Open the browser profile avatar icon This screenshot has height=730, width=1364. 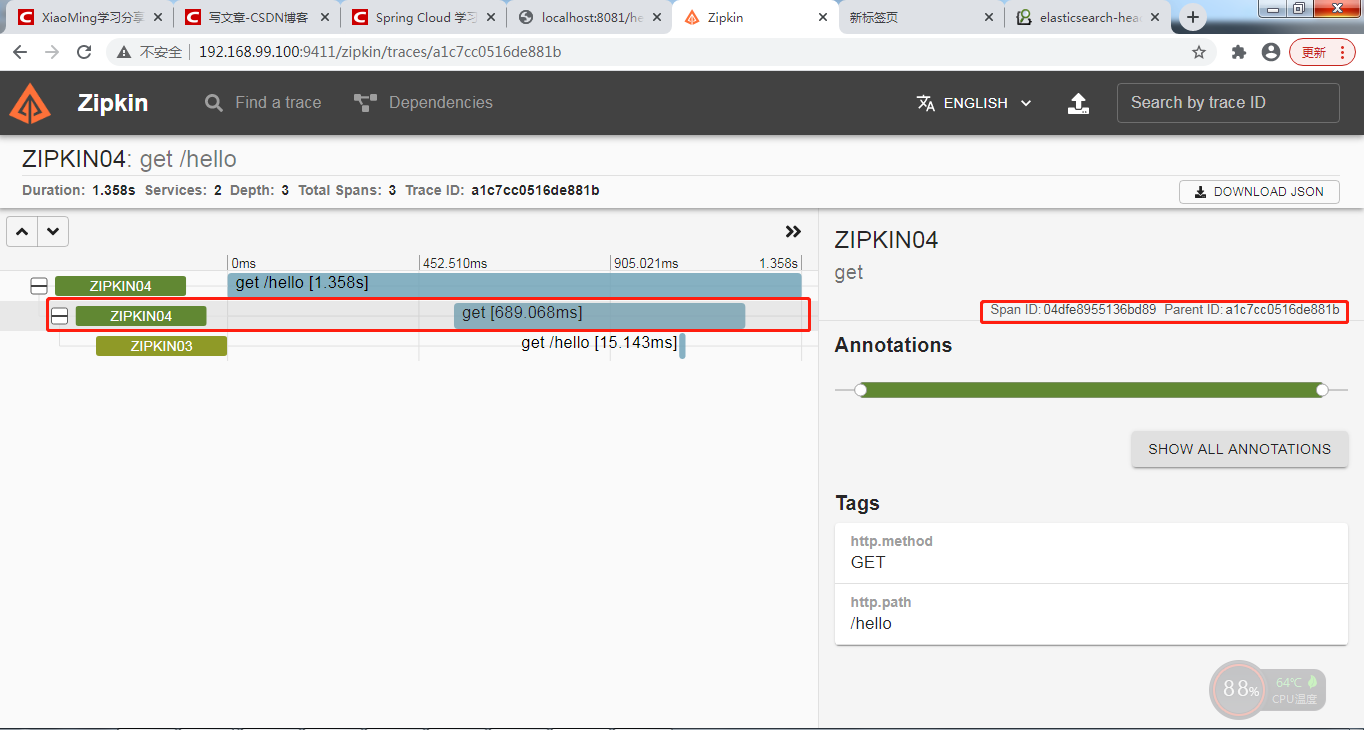[x=1271, y=52]
